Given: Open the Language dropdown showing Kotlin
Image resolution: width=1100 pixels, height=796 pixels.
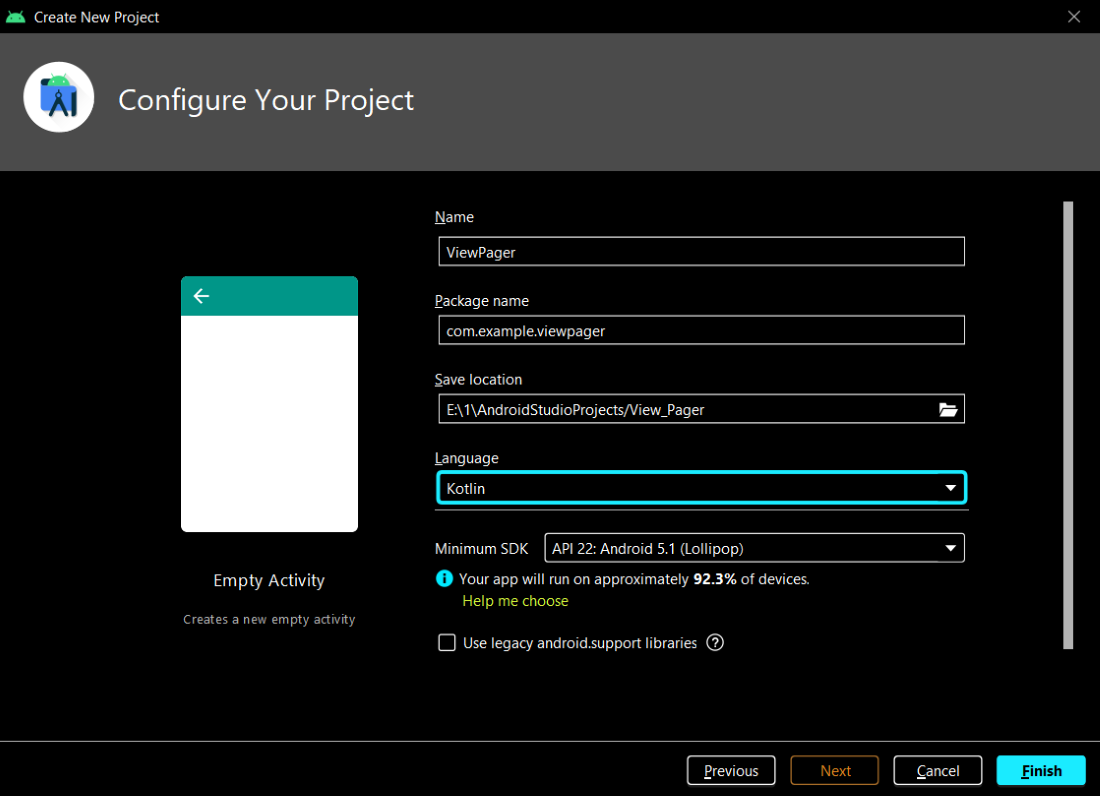Looking at the screenshot, I should point(701,488).
